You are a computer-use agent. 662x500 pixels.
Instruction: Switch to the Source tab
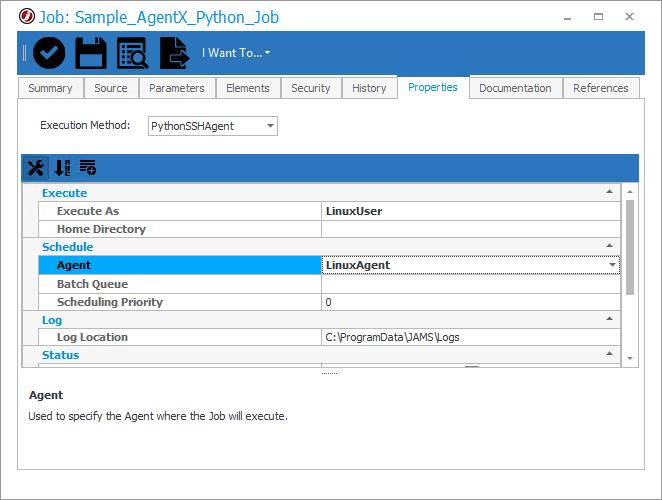(x=111, y=88)
